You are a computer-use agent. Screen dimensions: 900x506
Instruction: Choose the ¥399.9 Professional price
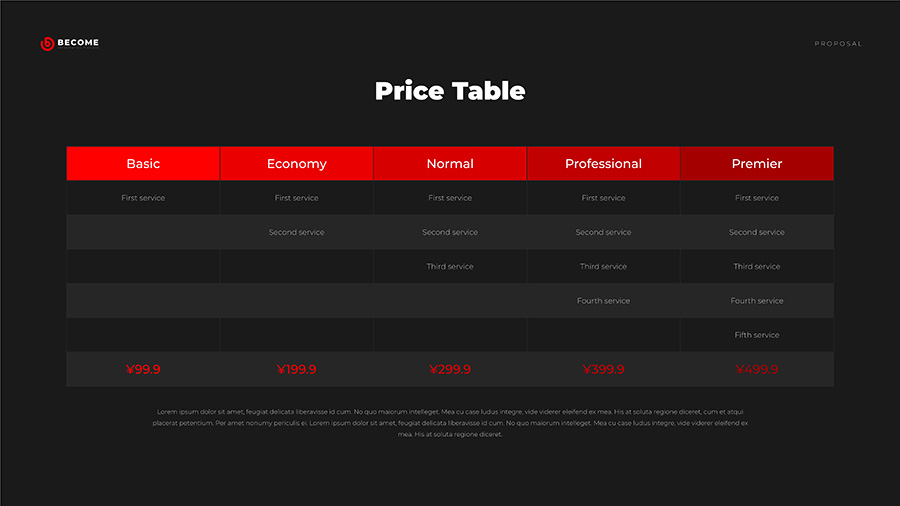(603, 369)
